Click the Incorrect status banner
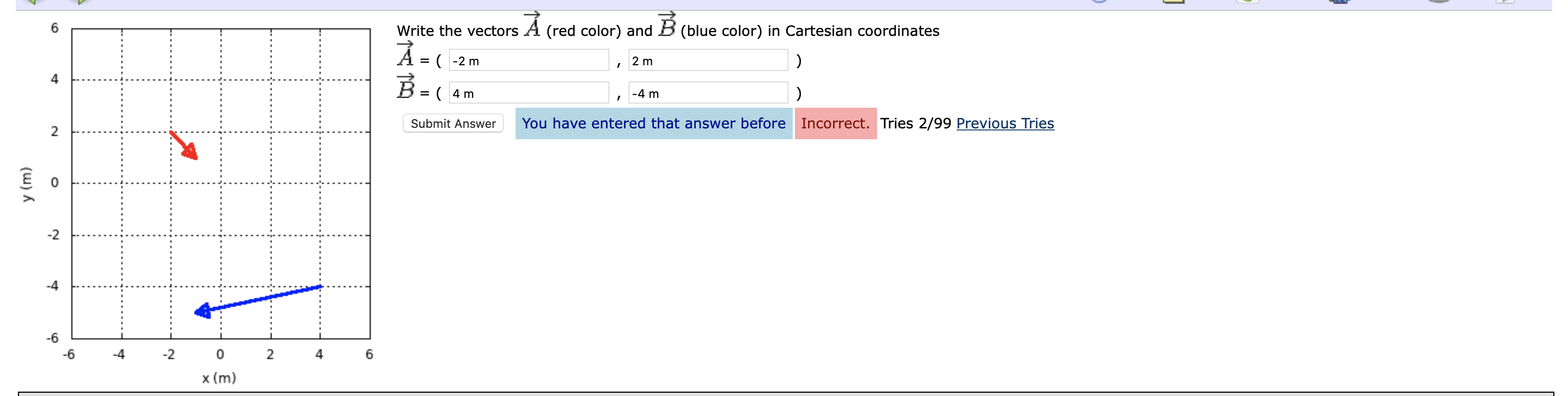Viewport: 1568px width, 396px height. [x=836, y=123]
